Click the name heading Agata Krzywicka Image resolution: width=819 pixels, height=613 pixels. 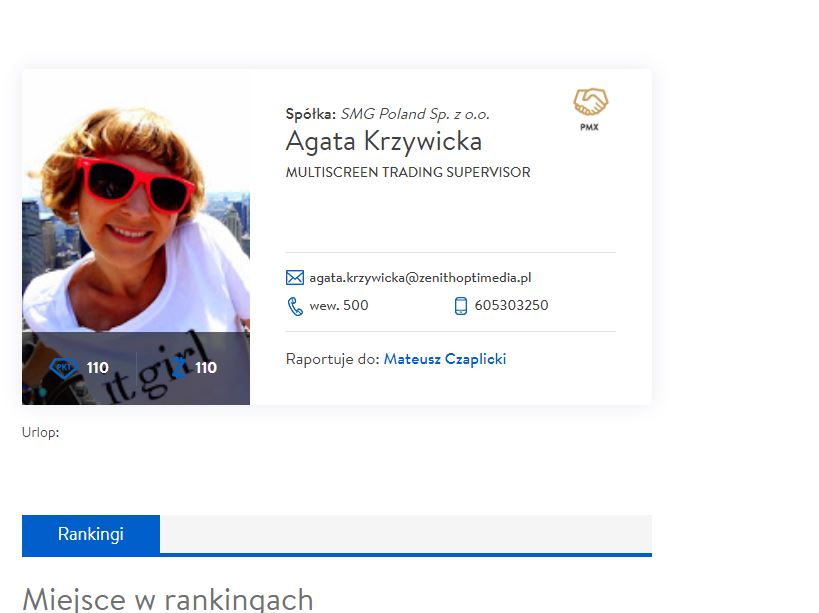(x=384, y=142)
